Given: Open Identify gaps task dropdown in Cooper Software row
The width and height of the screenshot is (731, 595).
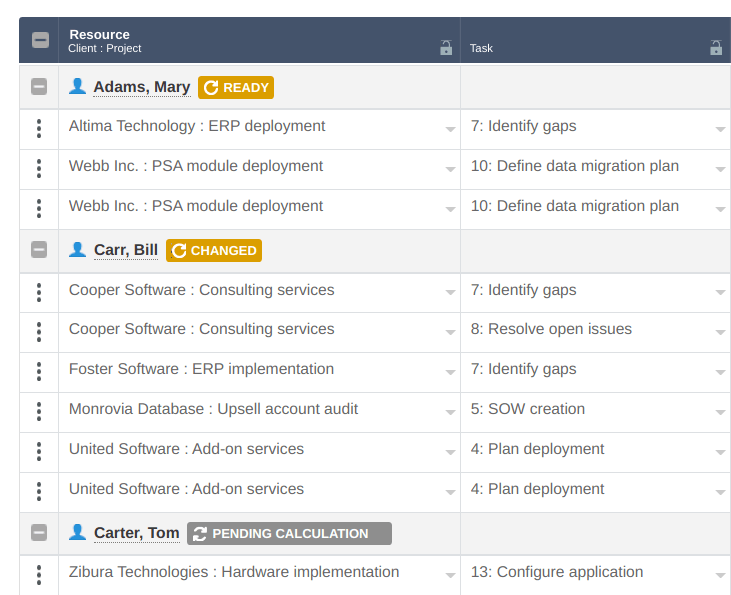Looking at the screenshot, I should click(720, 293).
